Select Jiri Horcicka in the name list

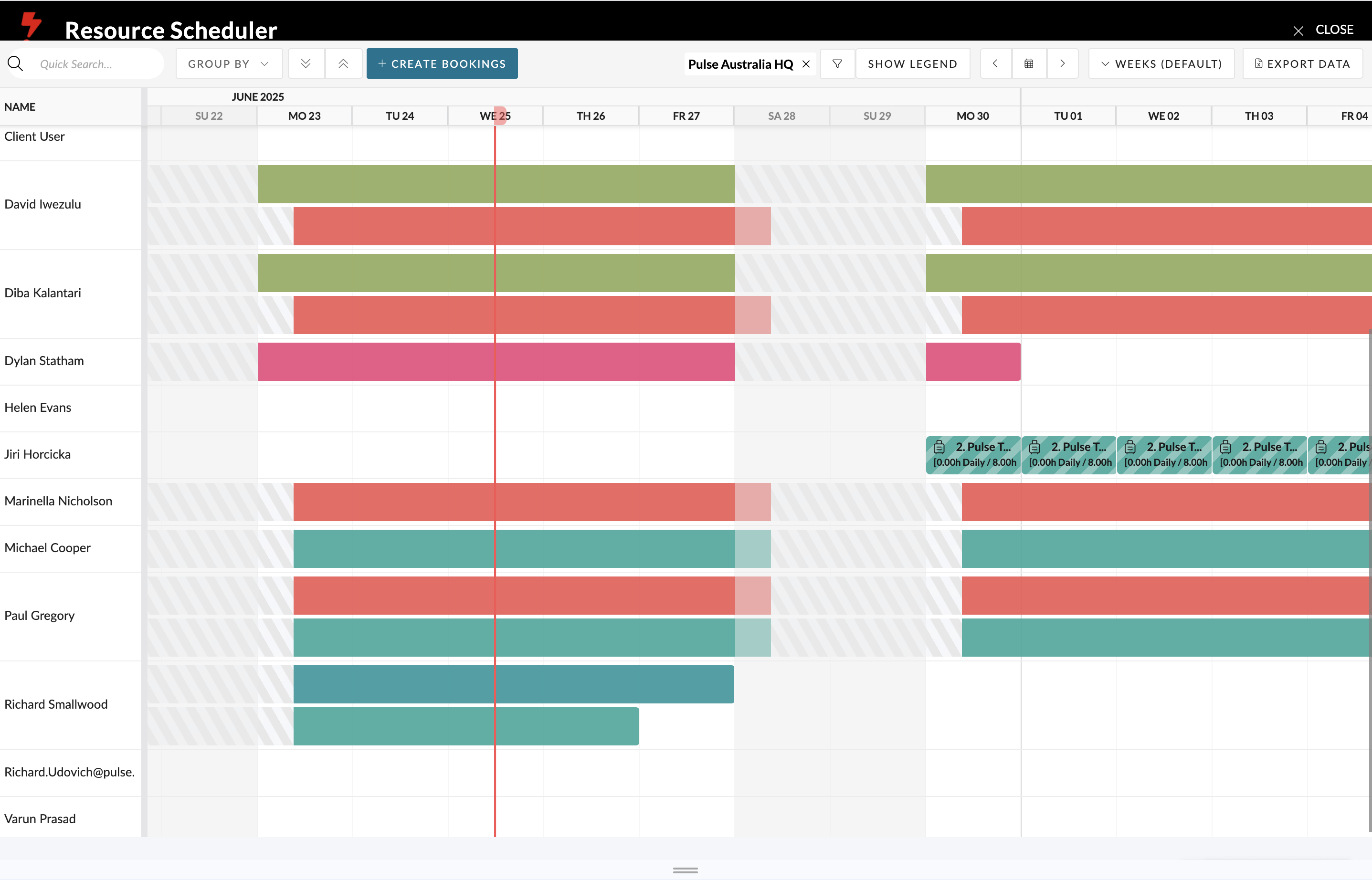click(38, 454)
